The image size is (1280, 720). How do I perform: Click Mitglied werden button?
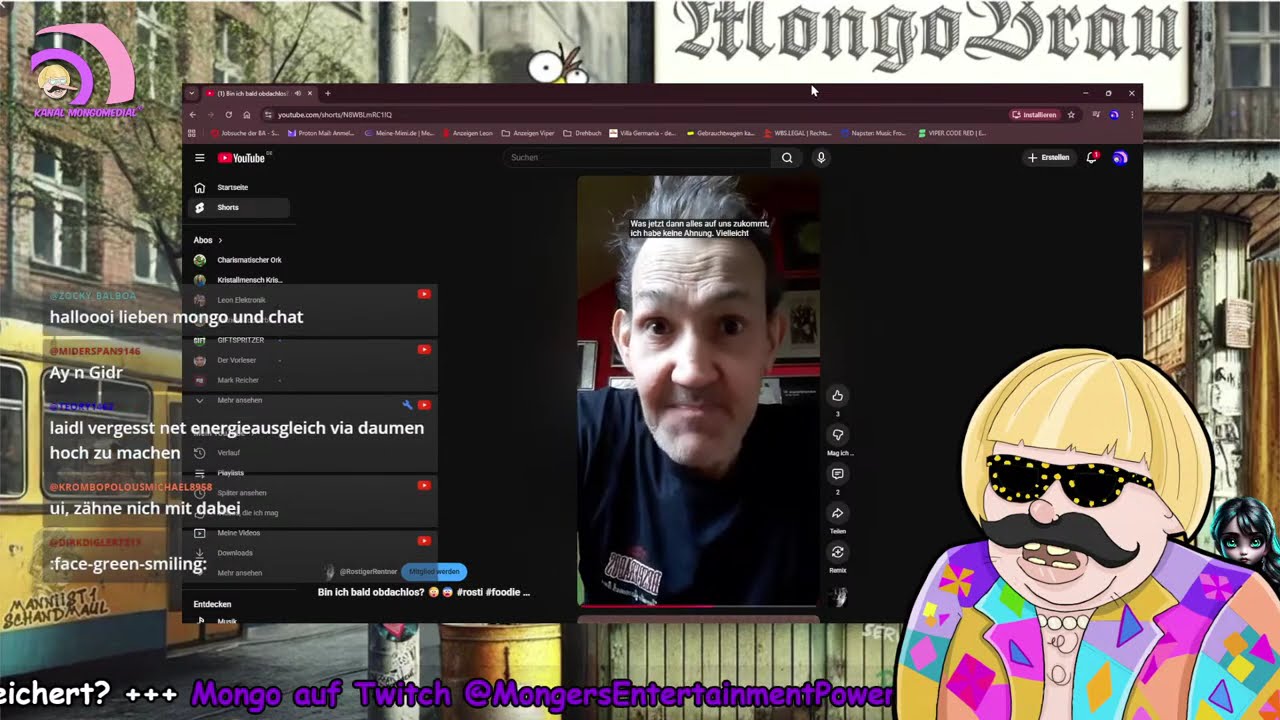tap(434, 572)
